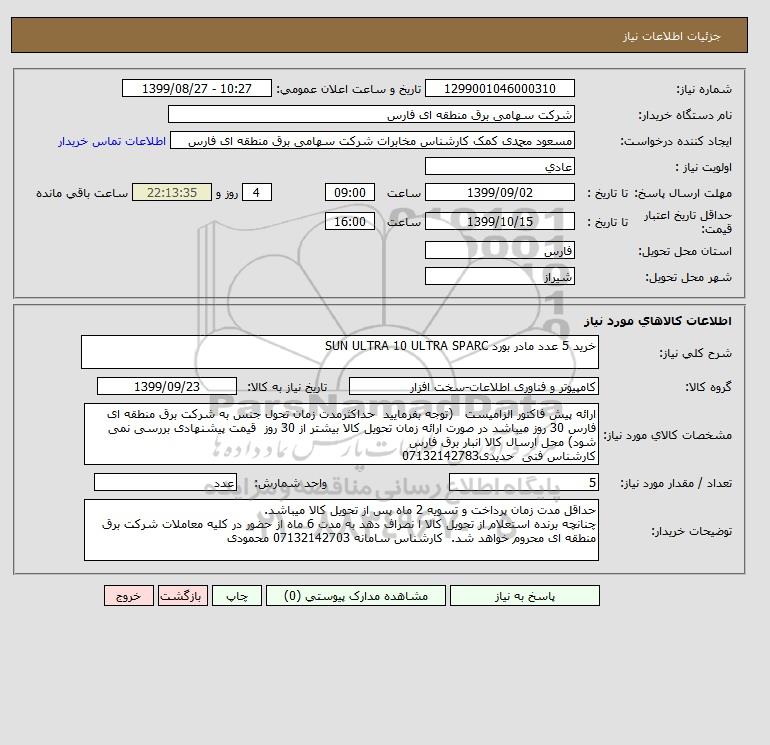Click the goods specifications text area

click(x=341, y=434)
